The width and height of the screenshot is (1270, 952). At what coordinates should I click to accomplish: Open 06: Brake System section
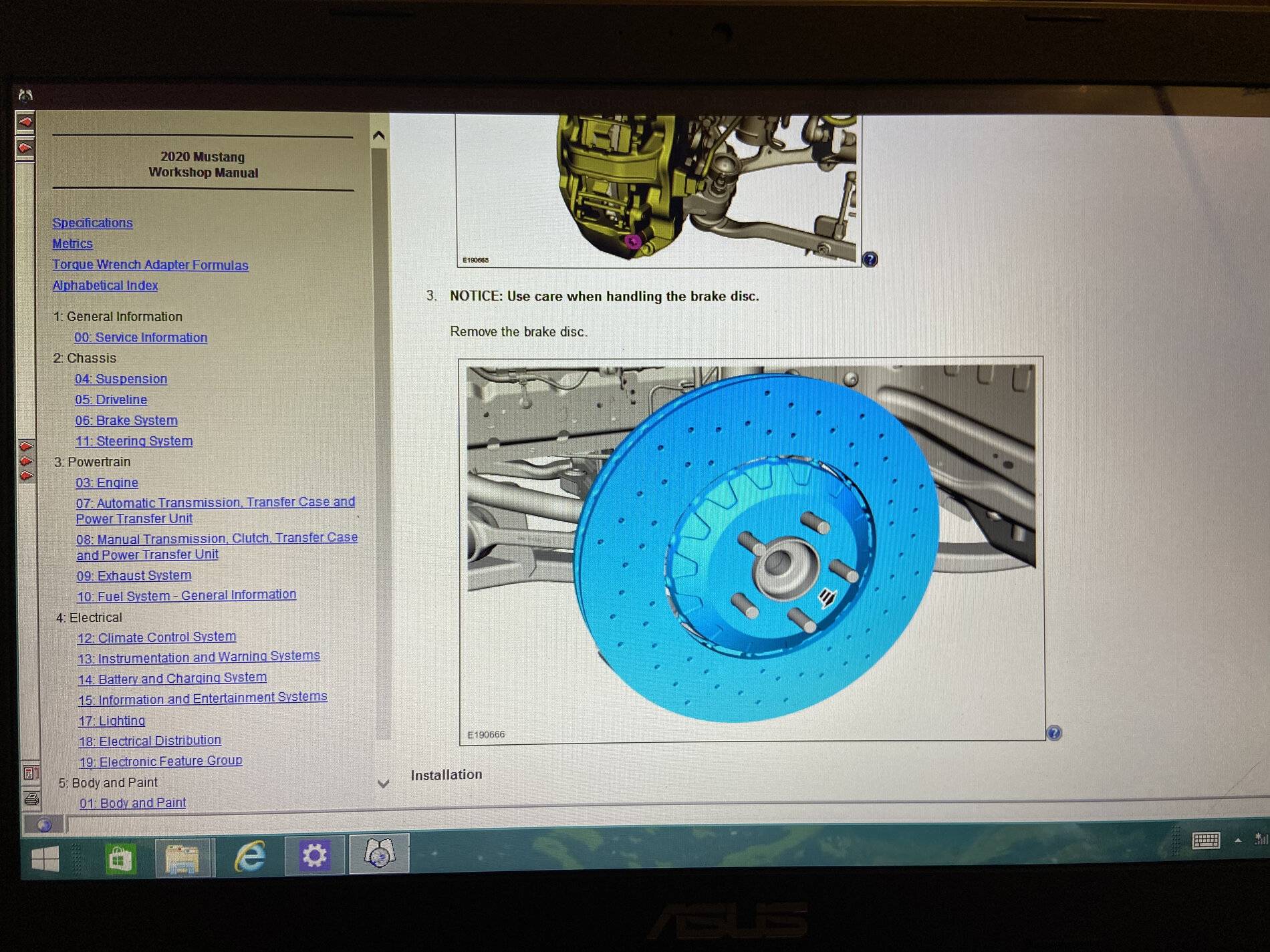click(x=126, y=420)
